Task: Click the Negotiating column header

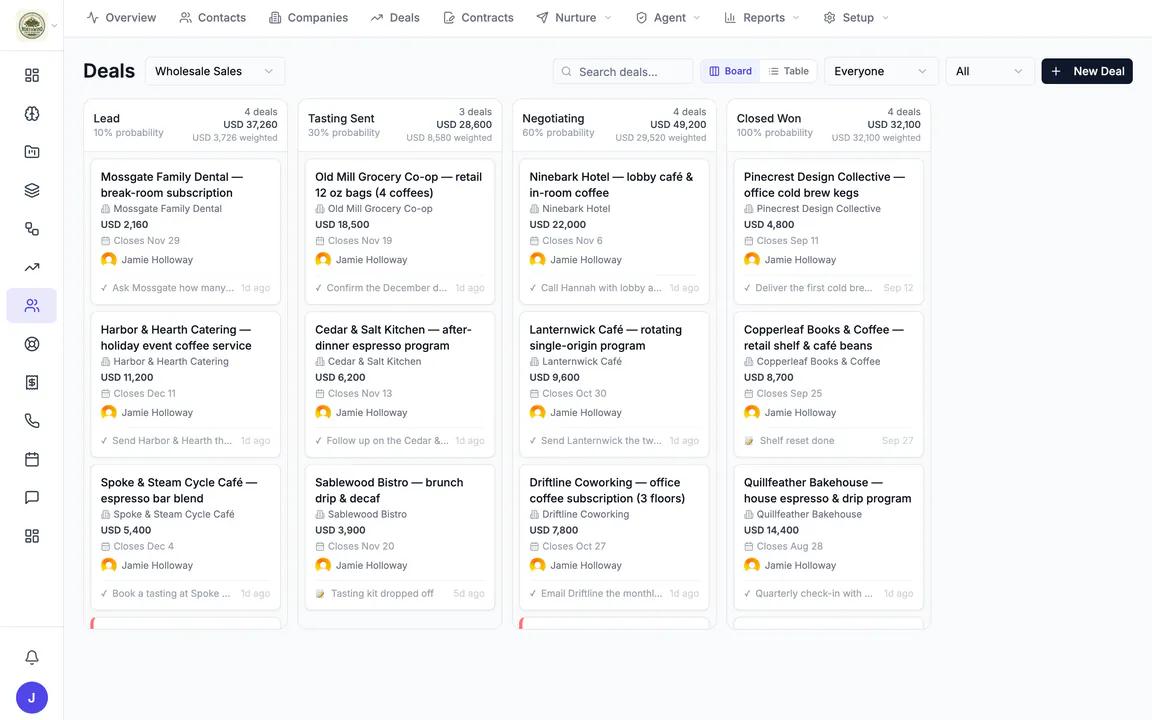Action: (x=614, y=125)
